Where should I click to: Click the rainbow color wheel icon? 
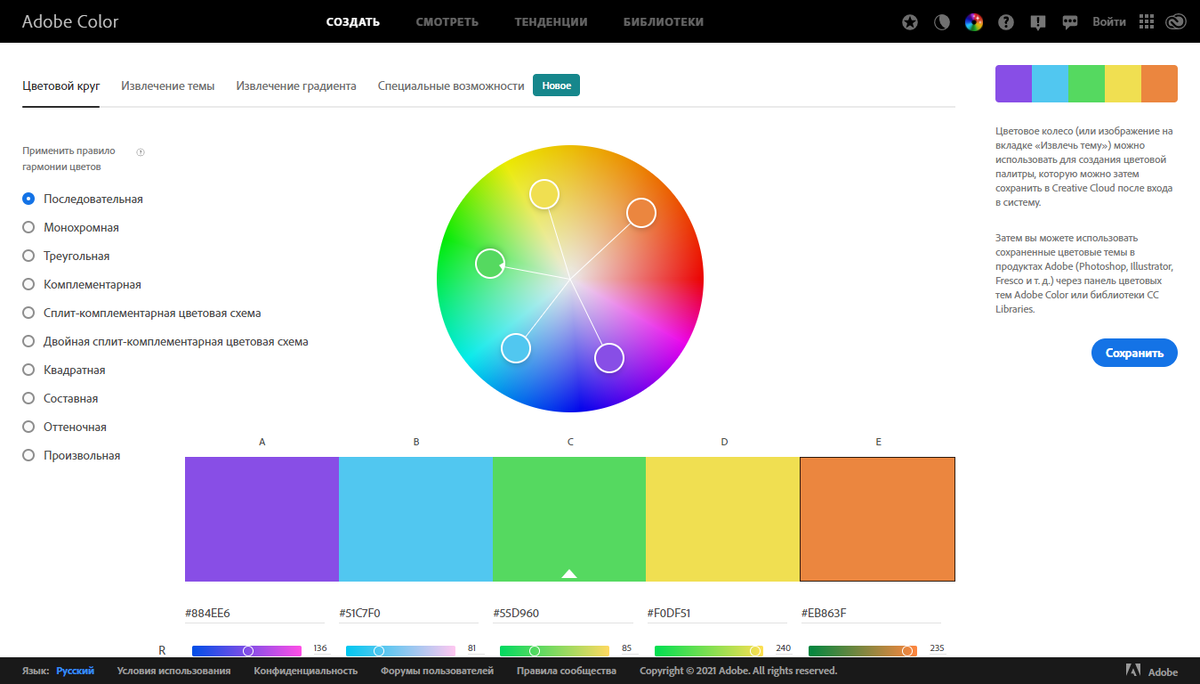click(x=973, y=22)
